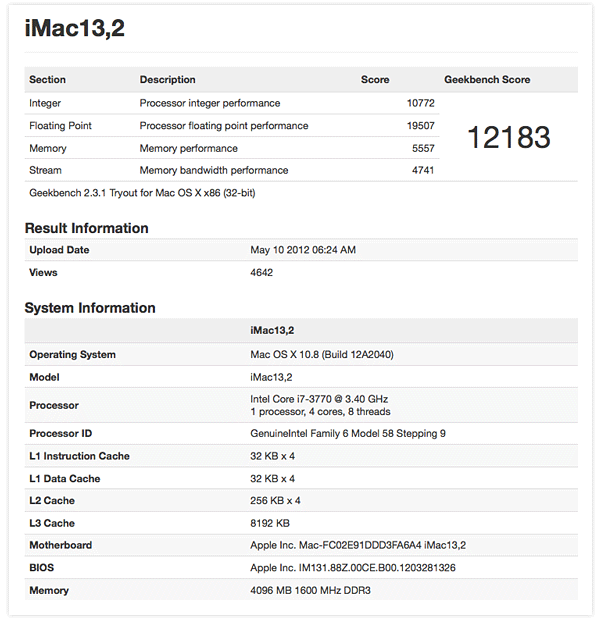Select the date May 10 2012 06:24 AM
The height and width of the screenshot is (622, 596).
303,250
